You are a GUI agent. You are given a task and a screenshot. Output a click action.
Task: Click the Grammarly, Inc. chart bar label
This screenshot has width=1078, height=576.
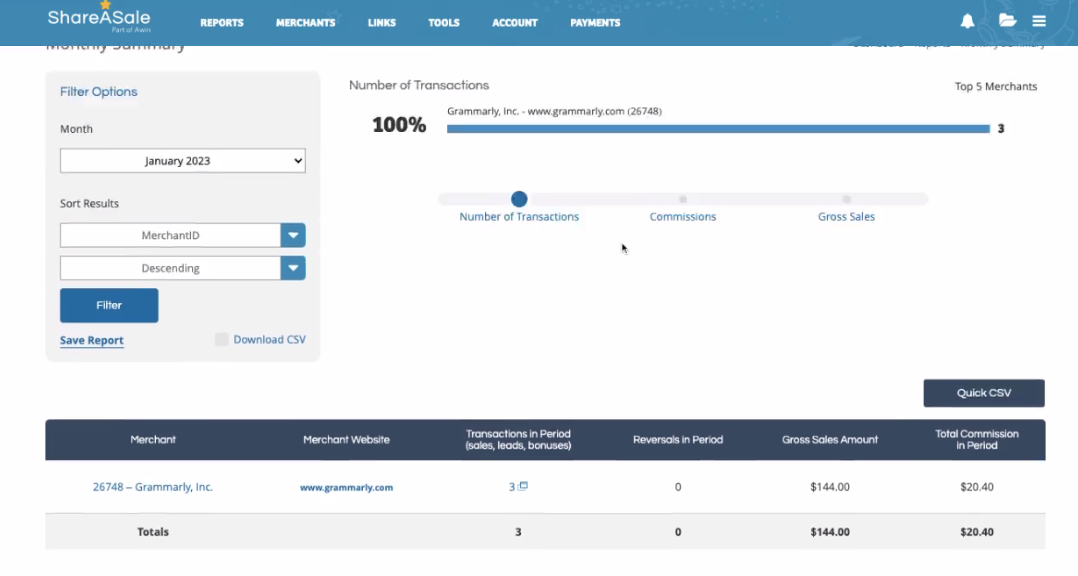point(554,111)
